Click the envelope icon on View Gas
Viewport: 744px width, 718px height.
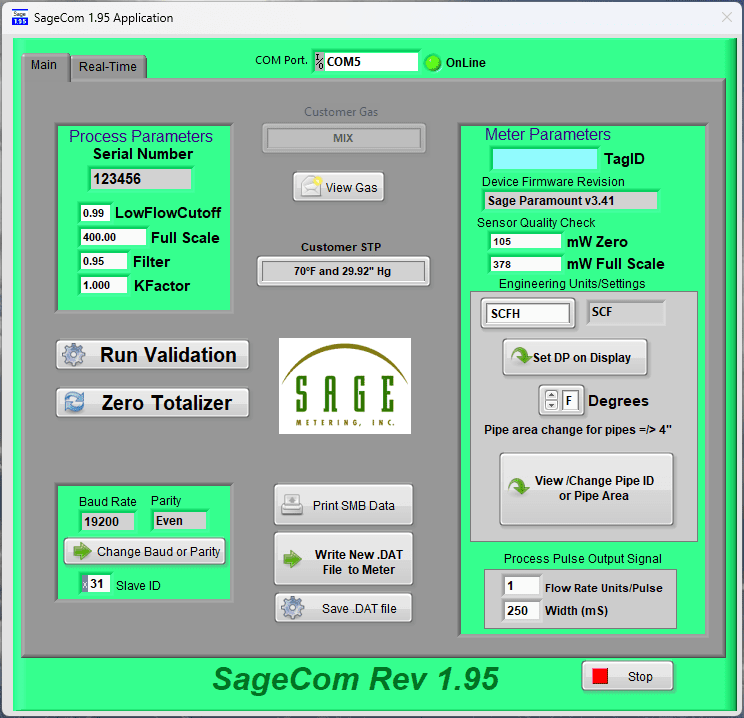(311, 186)
